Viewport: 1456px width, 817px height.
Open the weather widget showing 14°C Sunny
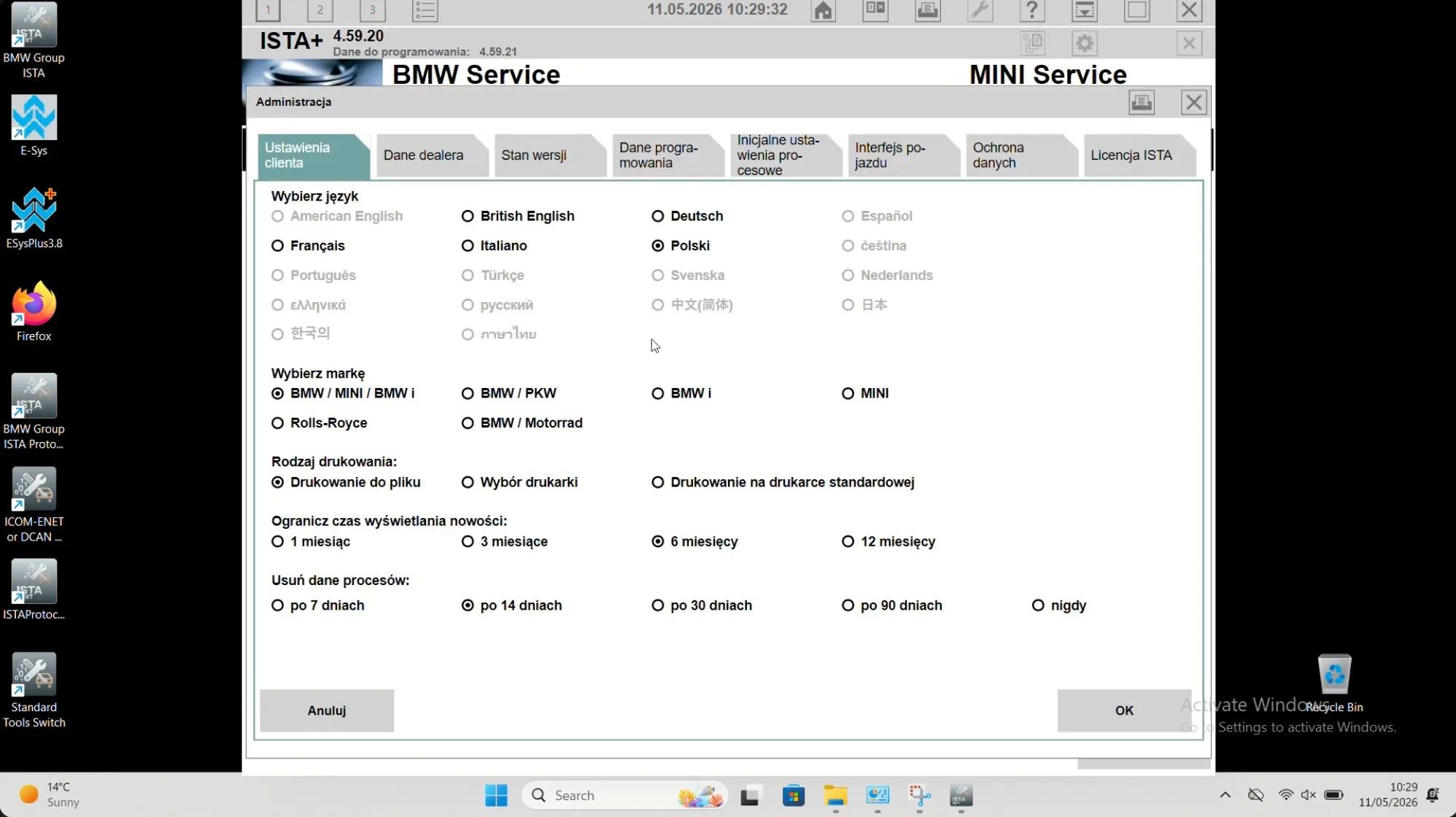click(50, 794)
